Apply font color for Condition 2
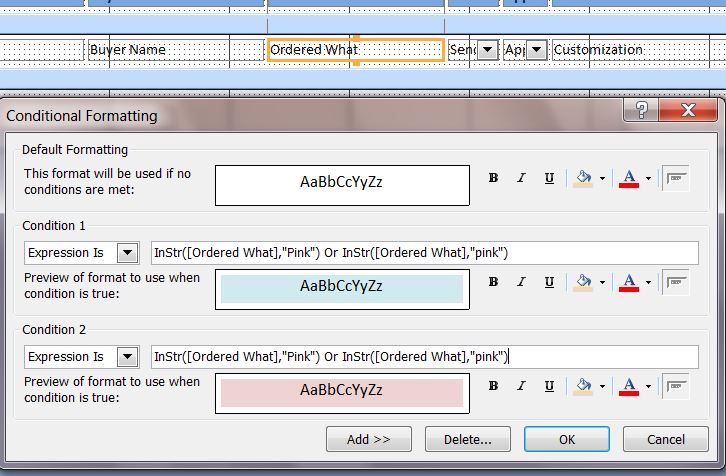This screenshot has width=726, height=476. pyautogui.click(x=629, y=386)
